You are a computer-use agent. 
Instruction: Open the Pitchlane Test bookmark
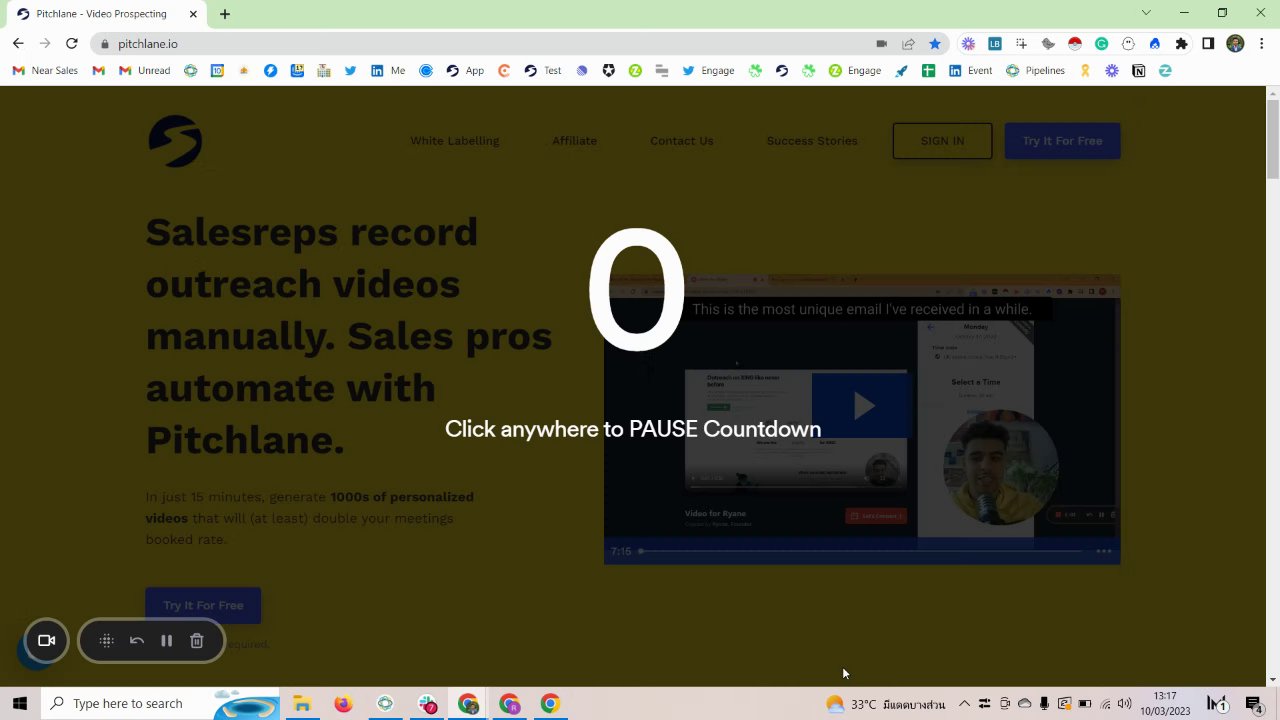point(543,71)
